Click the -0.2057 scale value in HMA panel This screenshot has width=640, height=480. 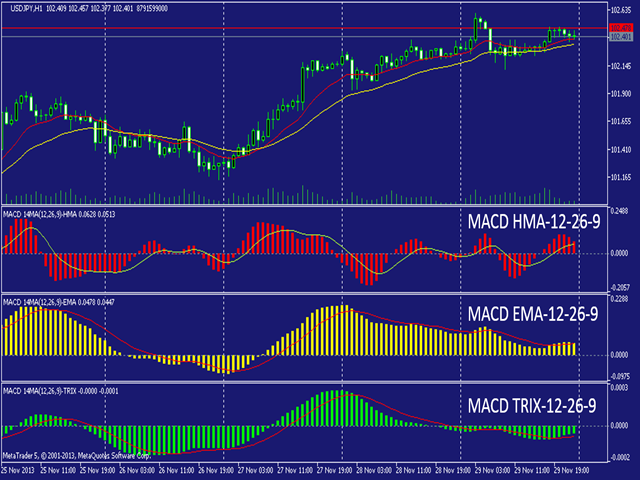tap(620, 288)
